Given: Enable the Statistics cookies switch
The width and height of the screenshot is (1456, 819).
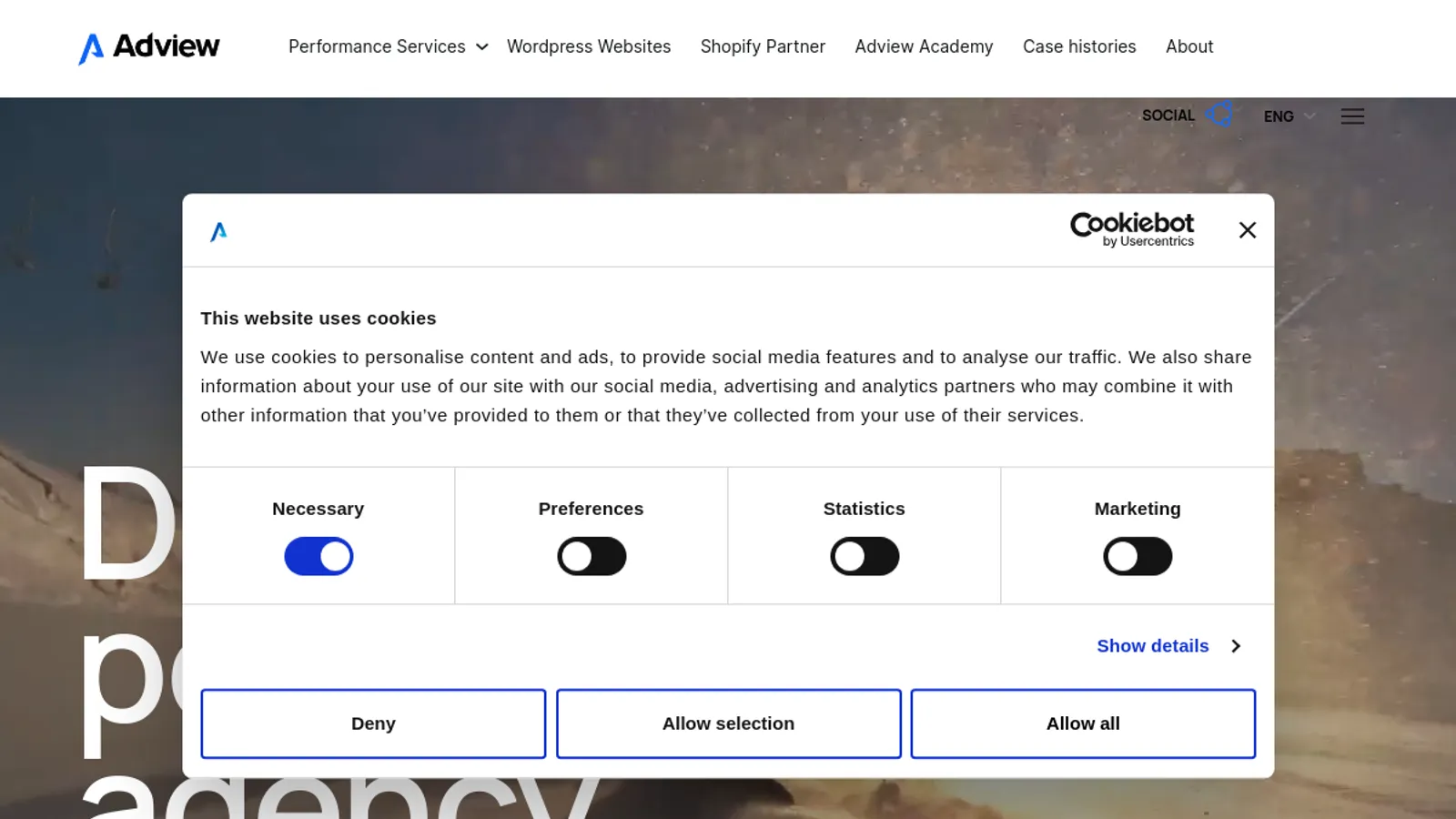Looking at the screenshot, I should [x=864, y=556].
